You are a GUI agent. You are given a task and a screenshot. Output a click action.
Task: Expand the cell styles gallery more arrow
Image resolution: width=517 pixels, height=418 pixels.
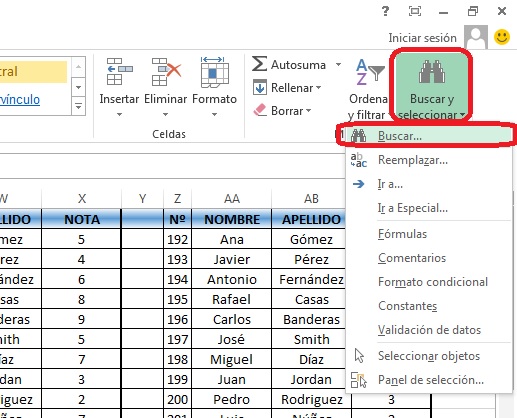pos(78,107)
